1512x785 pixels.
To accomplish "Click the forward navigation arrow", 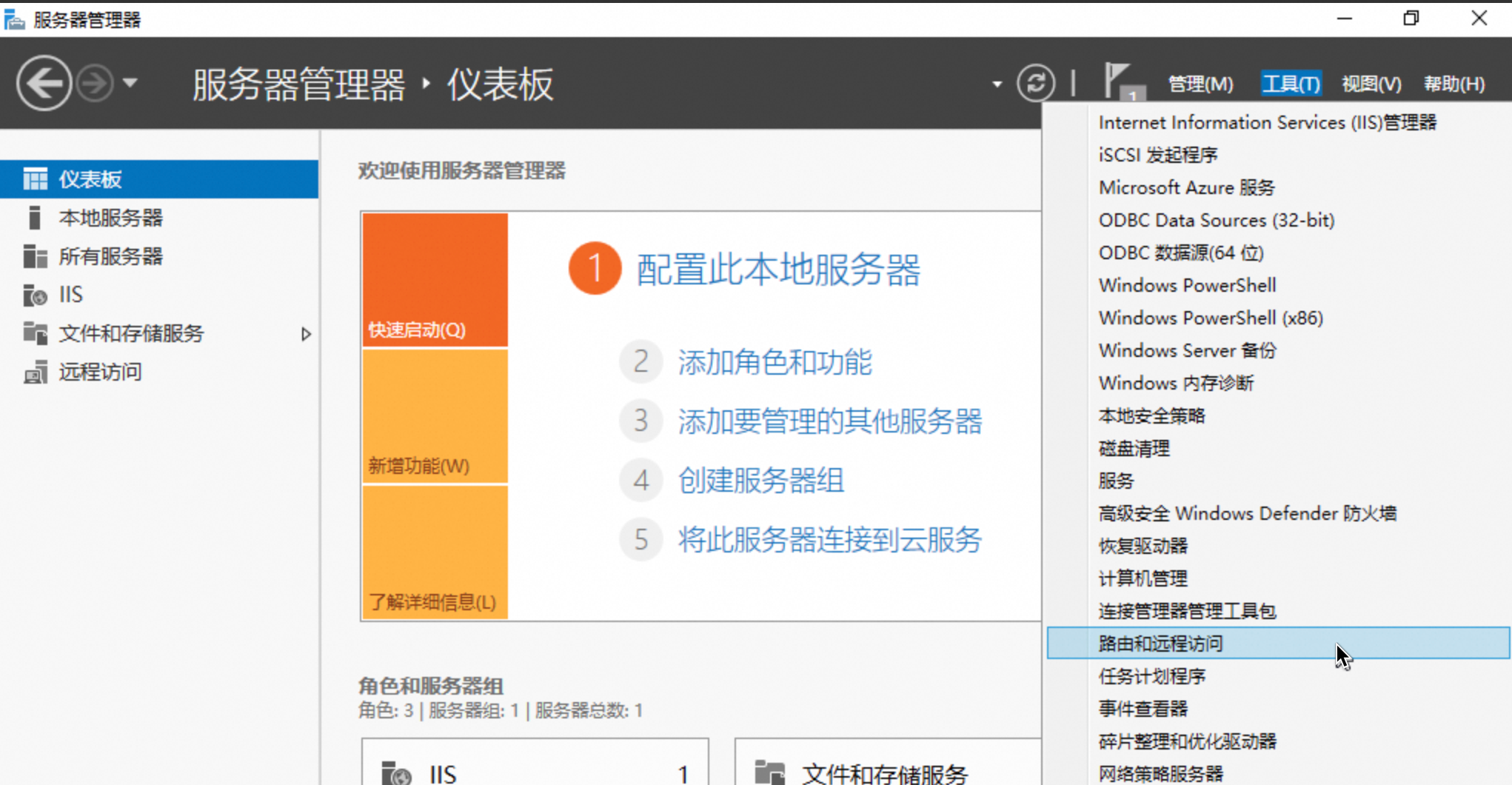I will (x=96, y=83).
